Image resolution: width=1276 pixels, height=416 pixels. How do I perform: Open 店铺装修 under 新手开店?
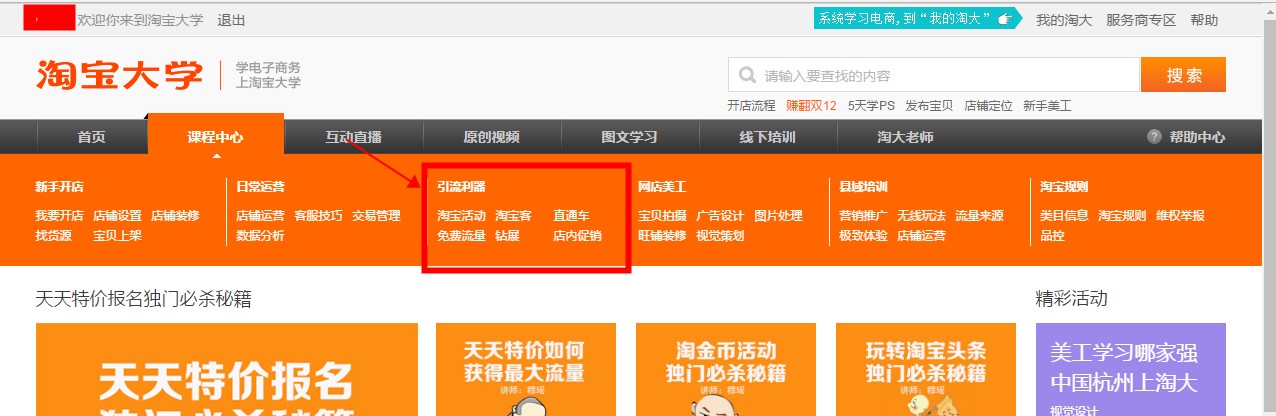(175, 215)
